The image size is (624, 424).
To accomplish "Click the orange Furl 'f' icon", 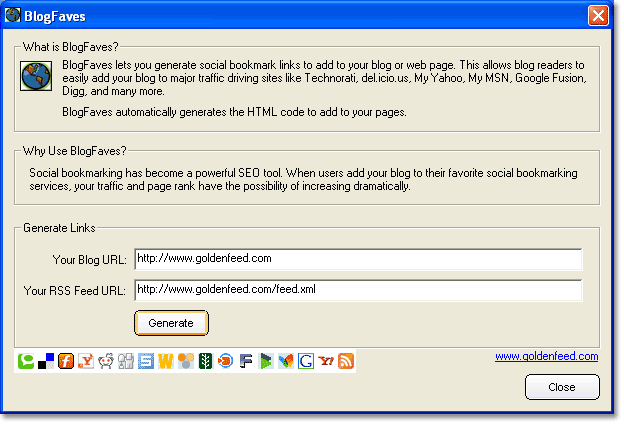I will [x=66, y=361].
